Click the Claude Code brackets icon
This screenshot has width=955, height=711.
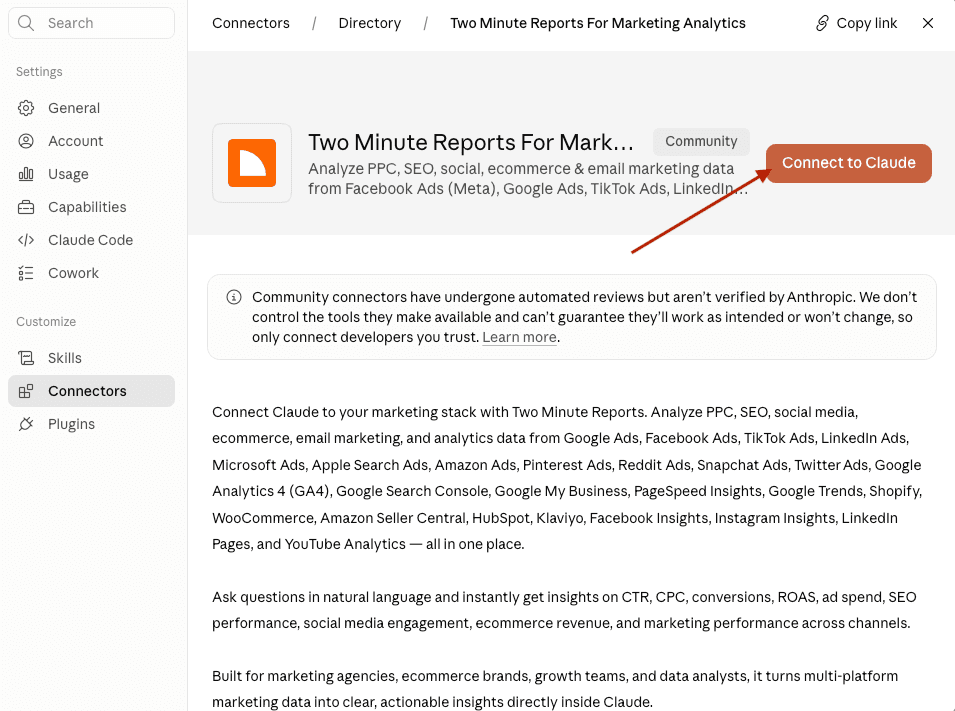pos(26,240)
